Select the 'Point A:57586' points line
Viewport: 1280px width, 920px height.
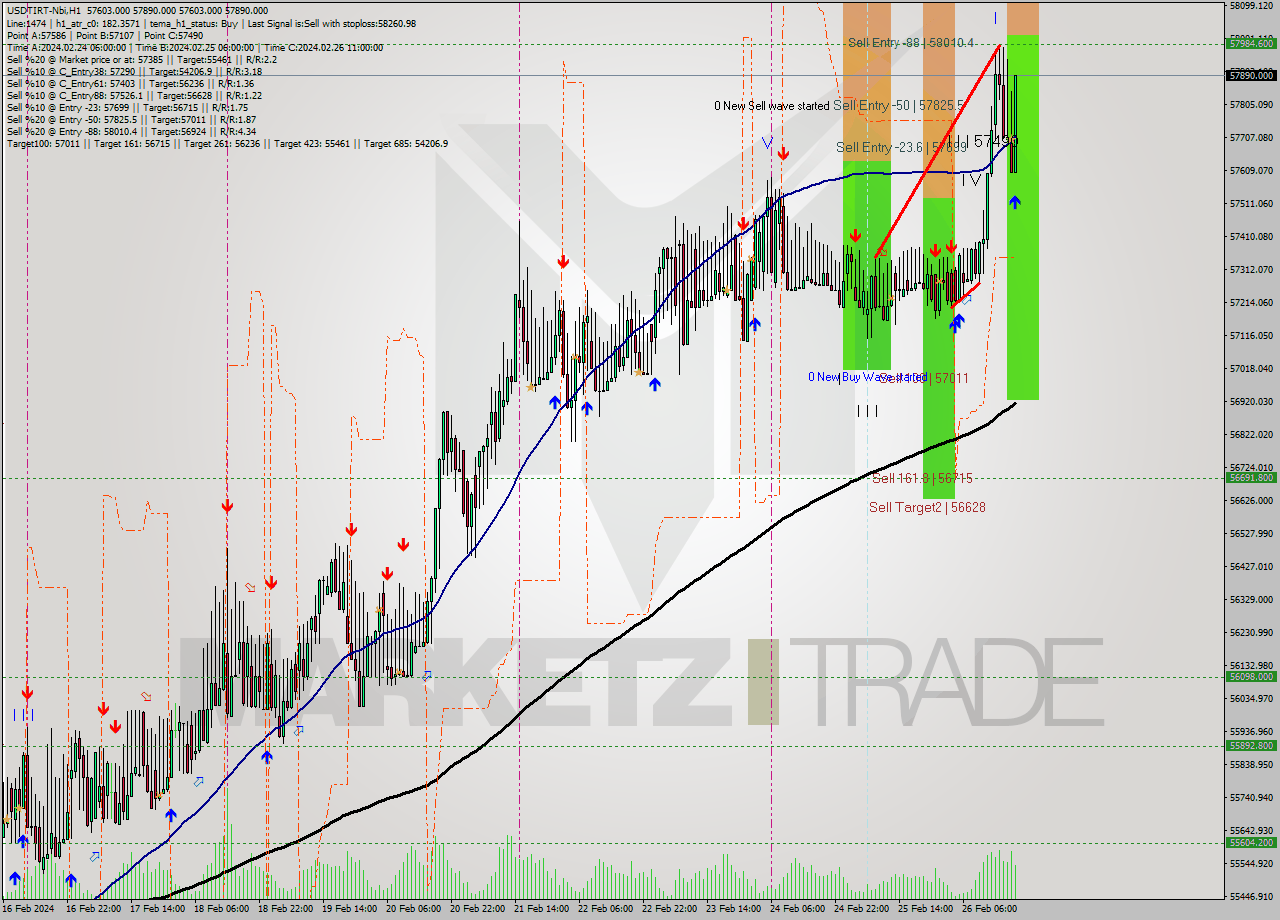coord(105,35)
